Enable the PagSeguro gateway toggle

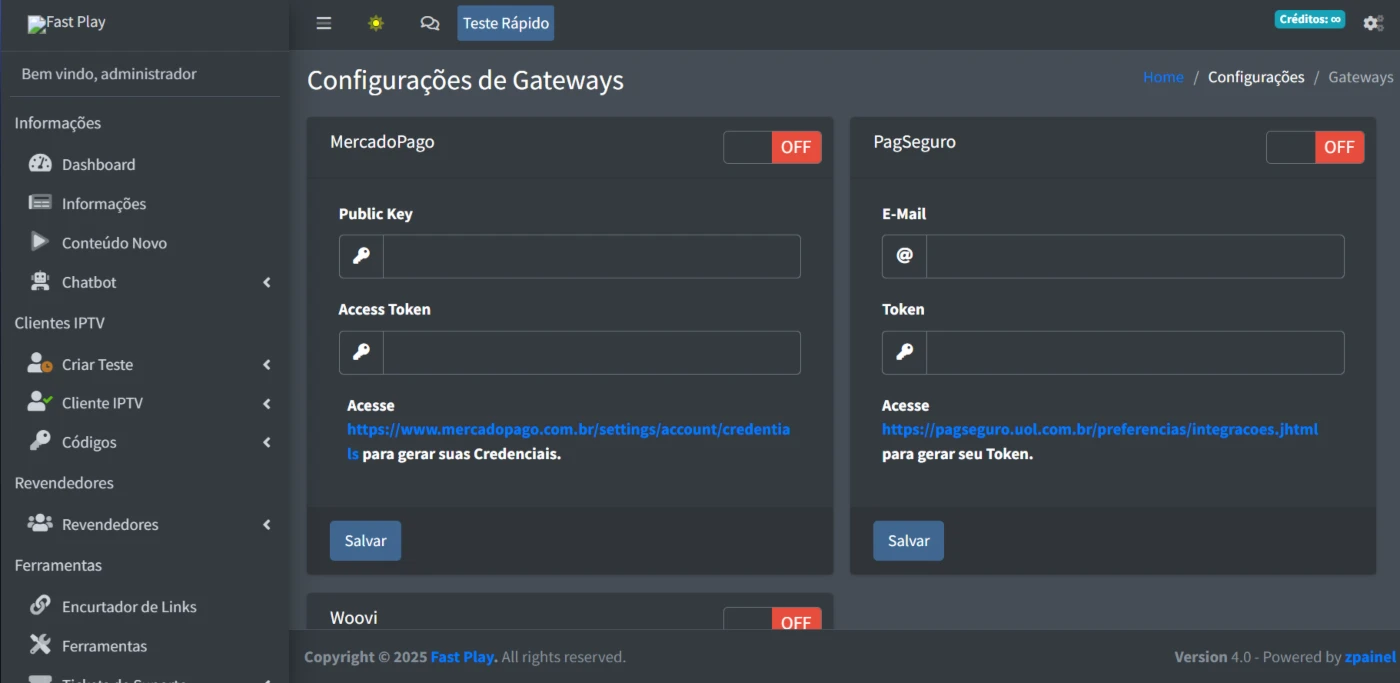pyautogui.click(x=1315, y=147)
